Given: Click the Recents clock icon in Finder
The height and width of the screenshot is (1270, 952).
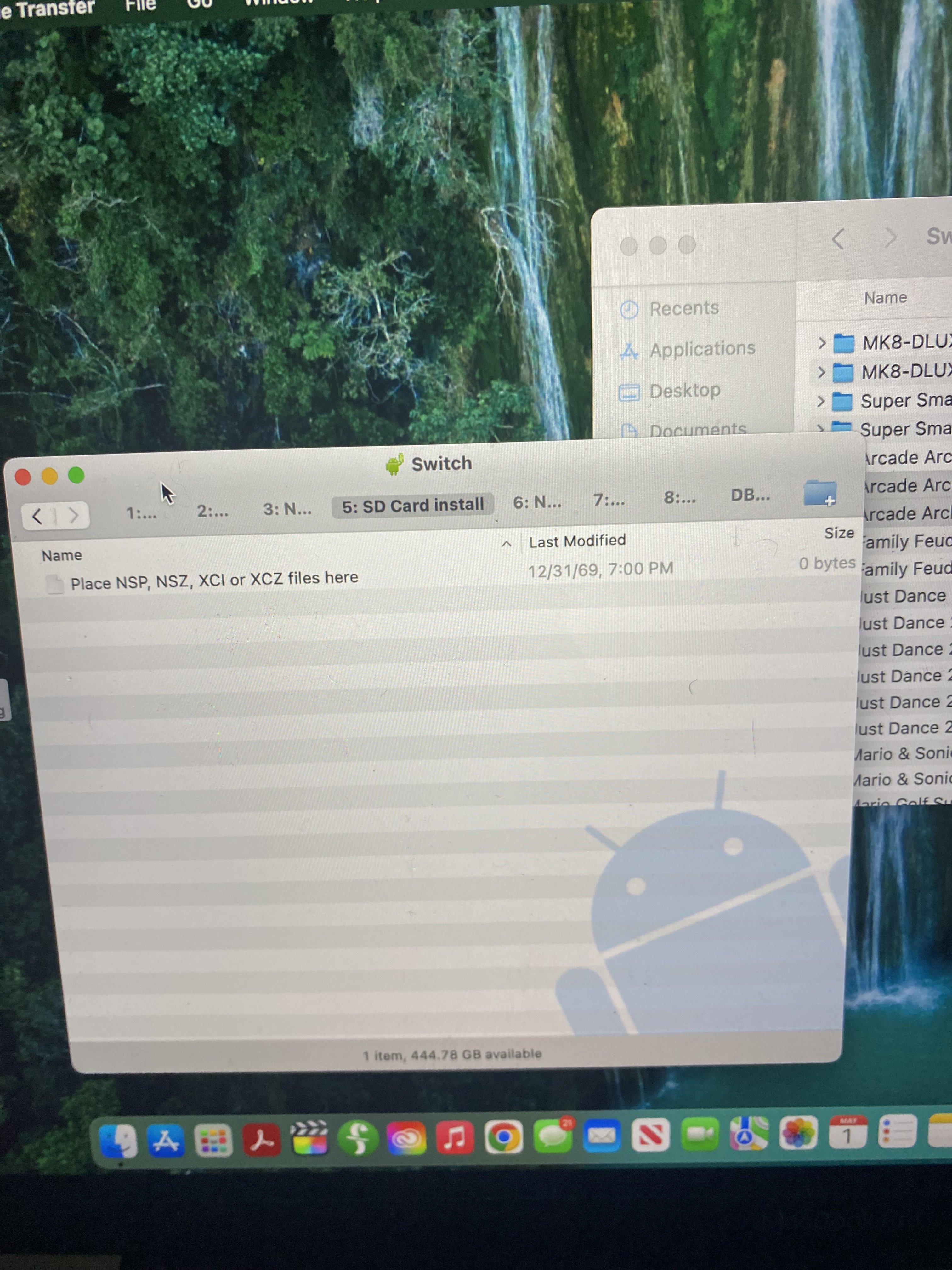Looking at the screenshot, I should point(629,310).
